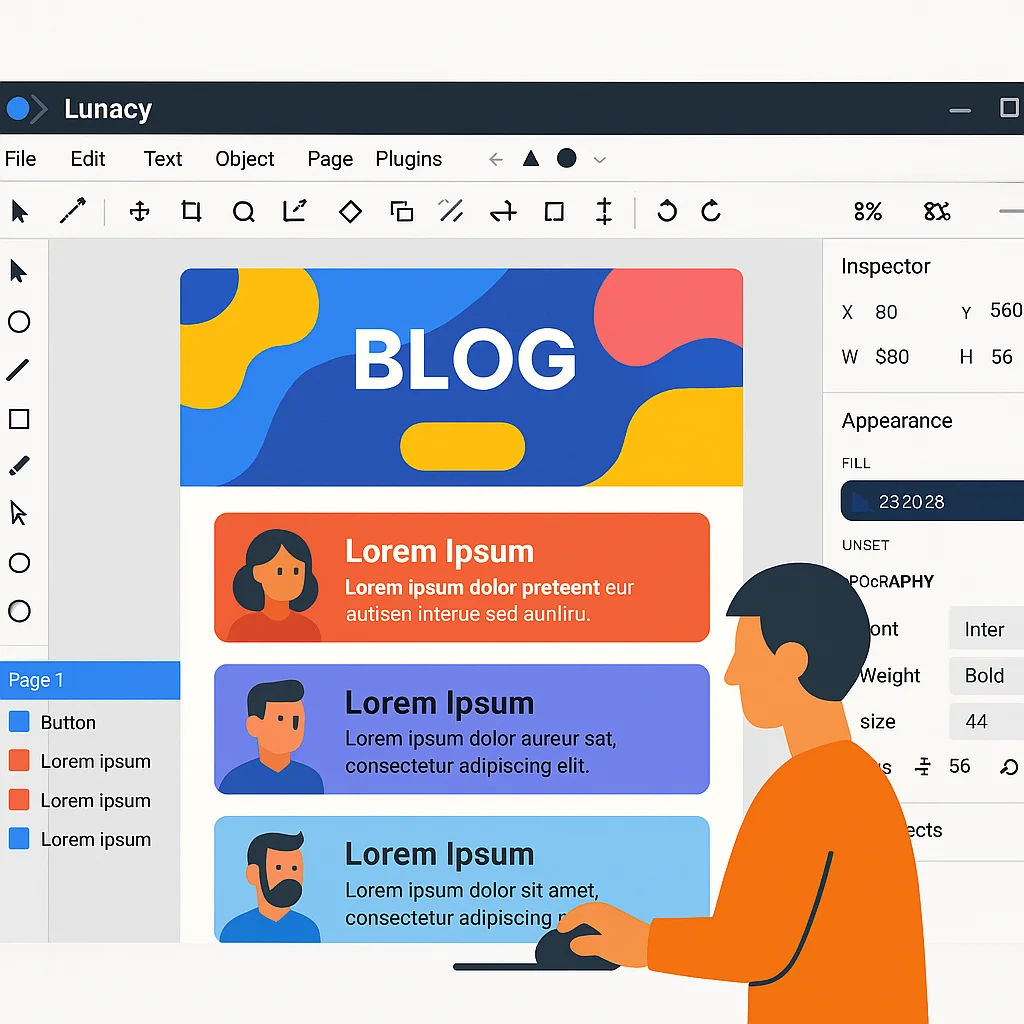Open the Zoom tool

click(243, 211)
